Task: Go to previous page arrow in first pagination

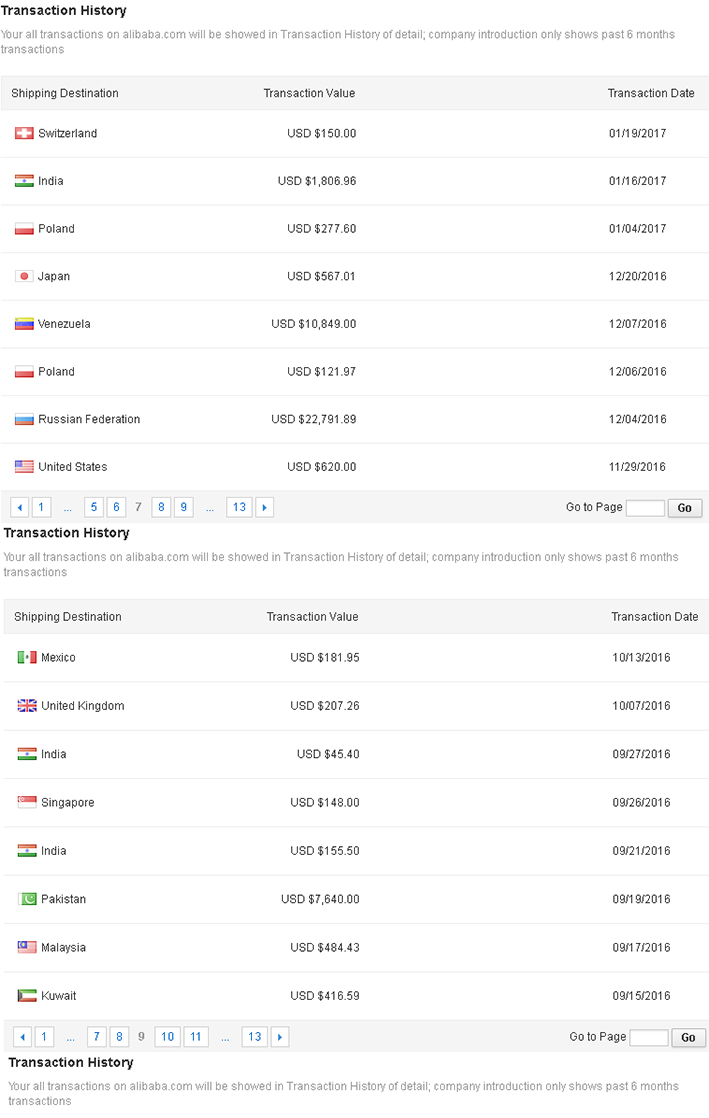Action: [x=20, y=508]
